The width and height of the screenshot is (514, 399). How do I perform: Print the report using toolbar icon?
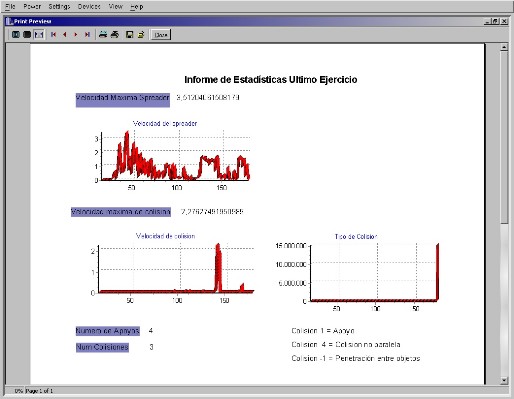tap(115, 34)
